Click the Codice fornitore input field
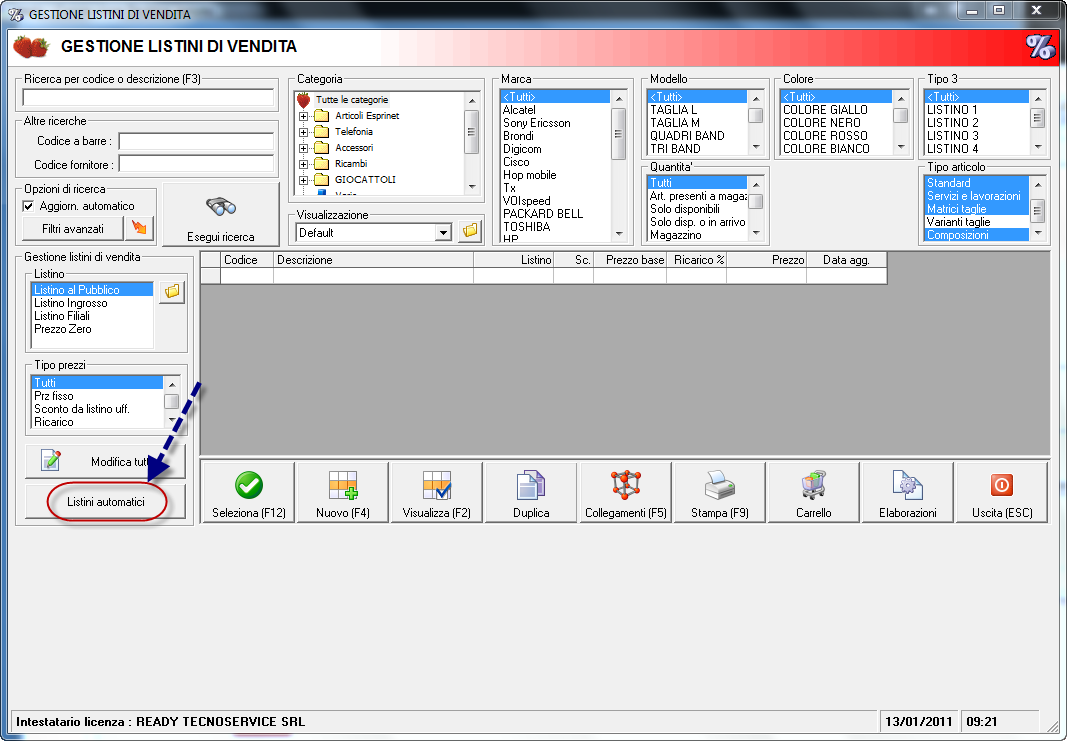This screenshot has height=741, width=1067. point(197,164)
